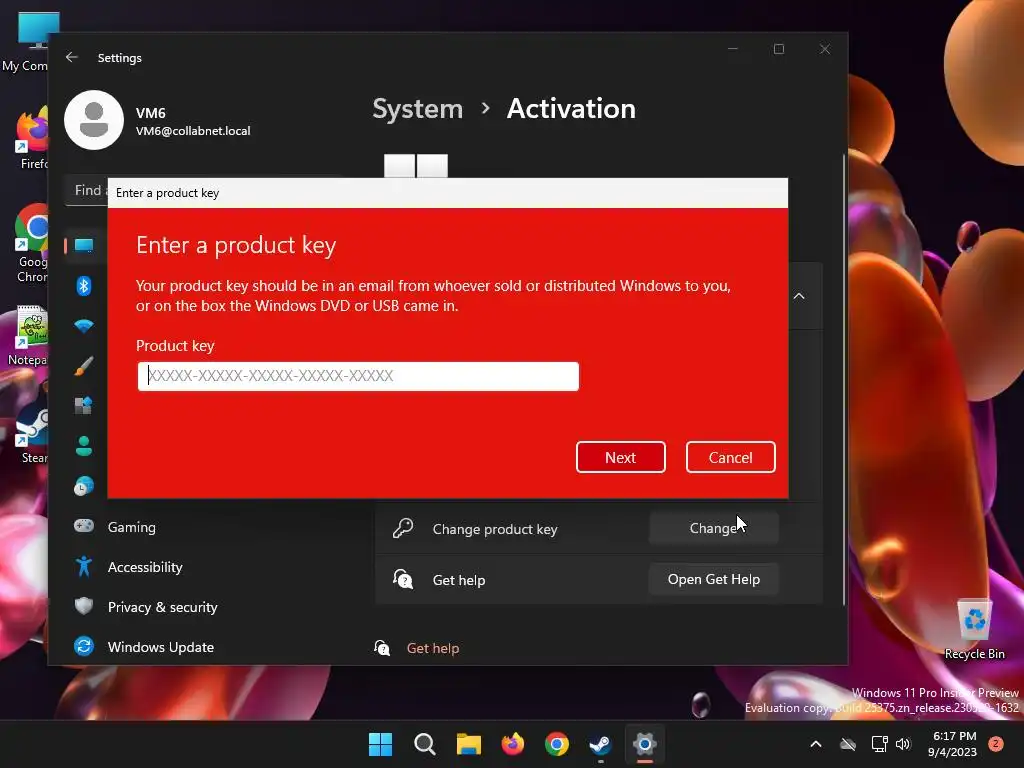This screenshot has height=768, width=1024.
Task: Follow the orange Get help link
Action: click(x=432, y=648)
